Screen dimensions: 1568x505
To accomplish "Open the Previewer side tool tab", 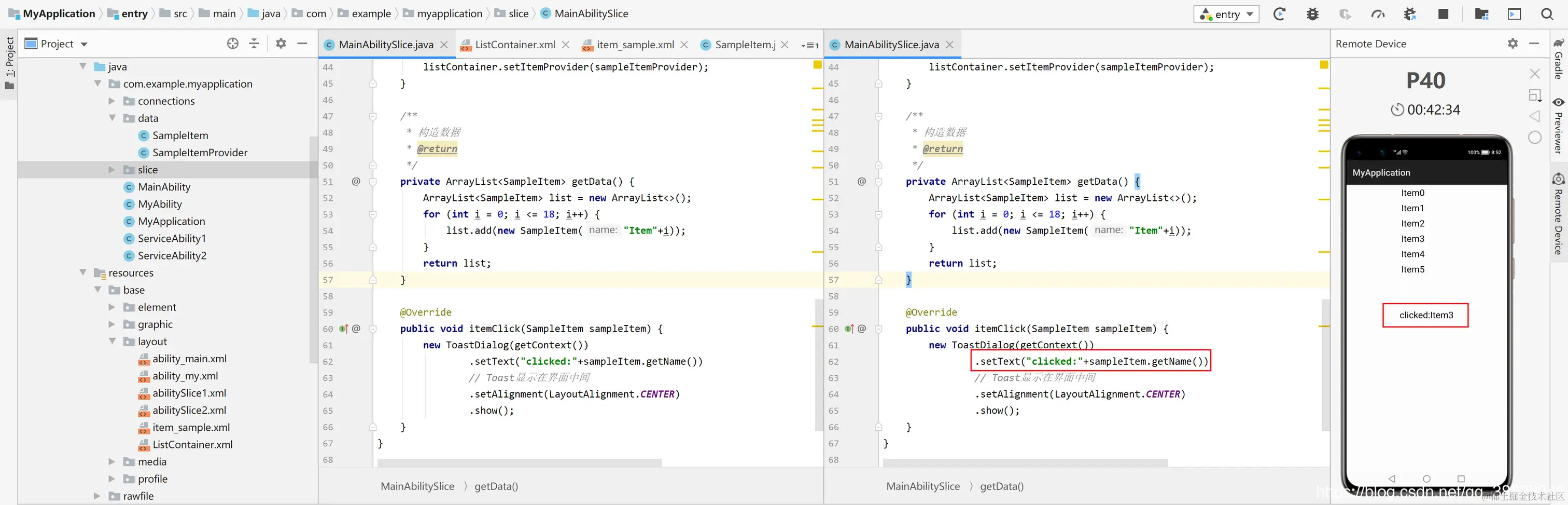I will pyautogui.click(x=1559, y=126).
